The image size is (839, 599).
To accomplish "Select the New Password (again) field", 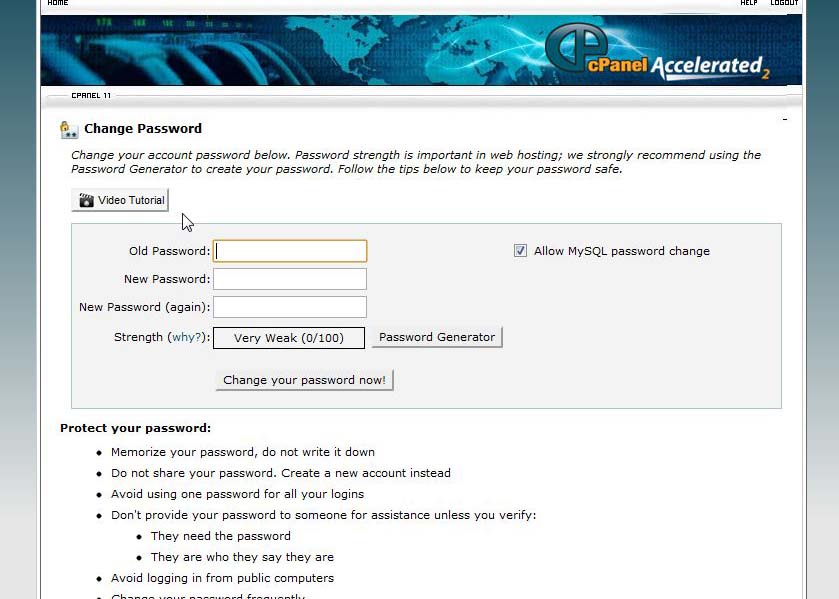I will coord(290,307).
